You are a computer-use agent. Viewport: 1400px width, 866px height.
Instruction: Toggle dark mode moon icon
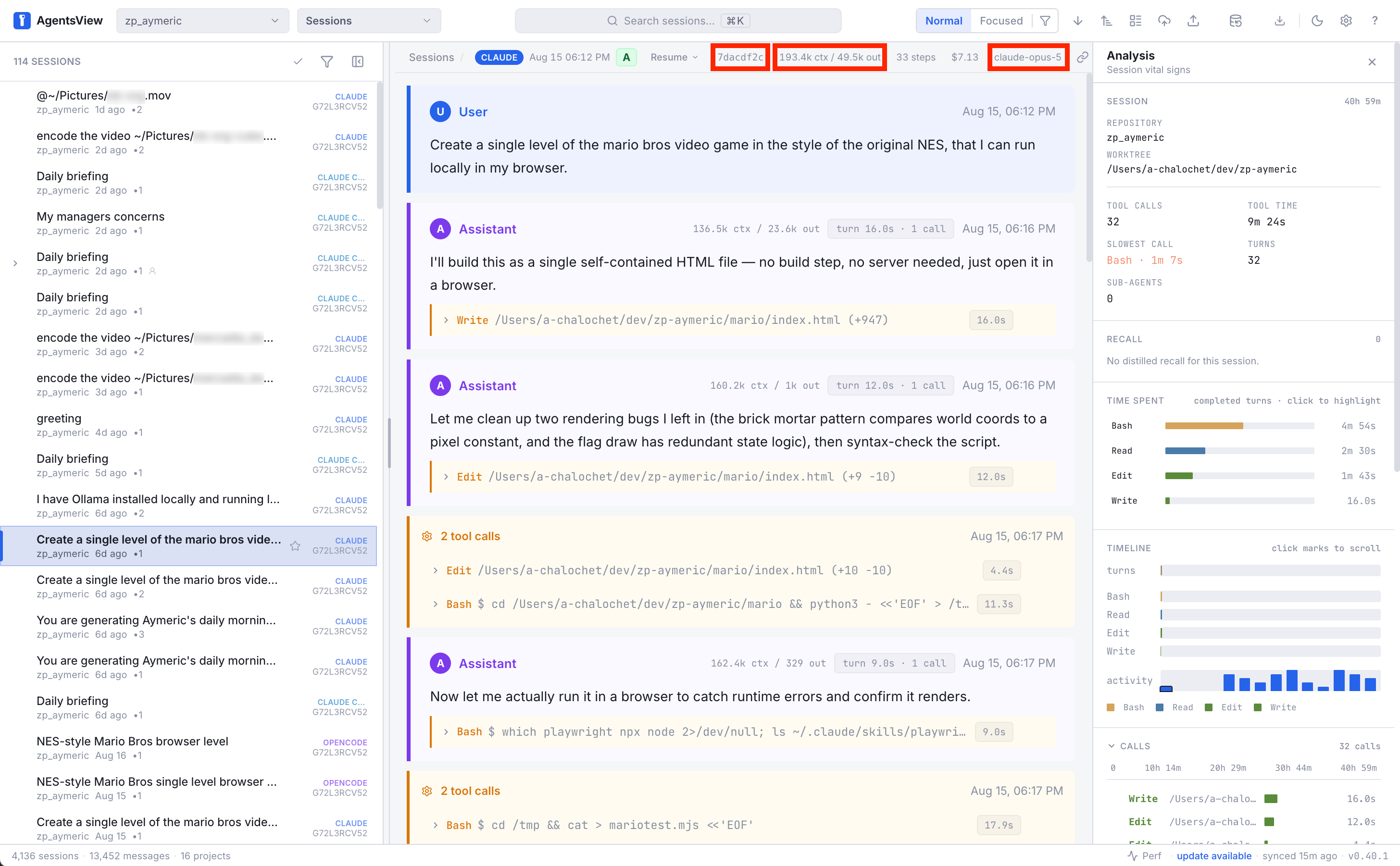(1317, 21)
